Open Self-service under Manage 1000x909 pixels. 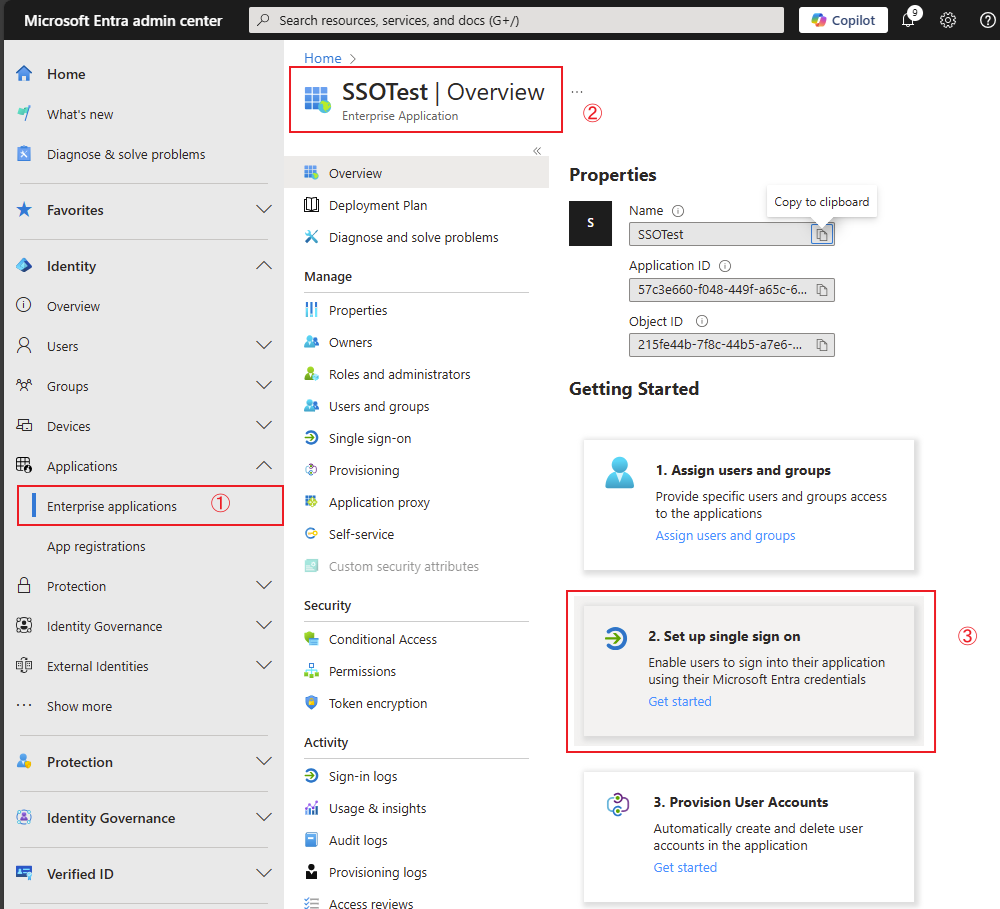(x=361, y=535)
